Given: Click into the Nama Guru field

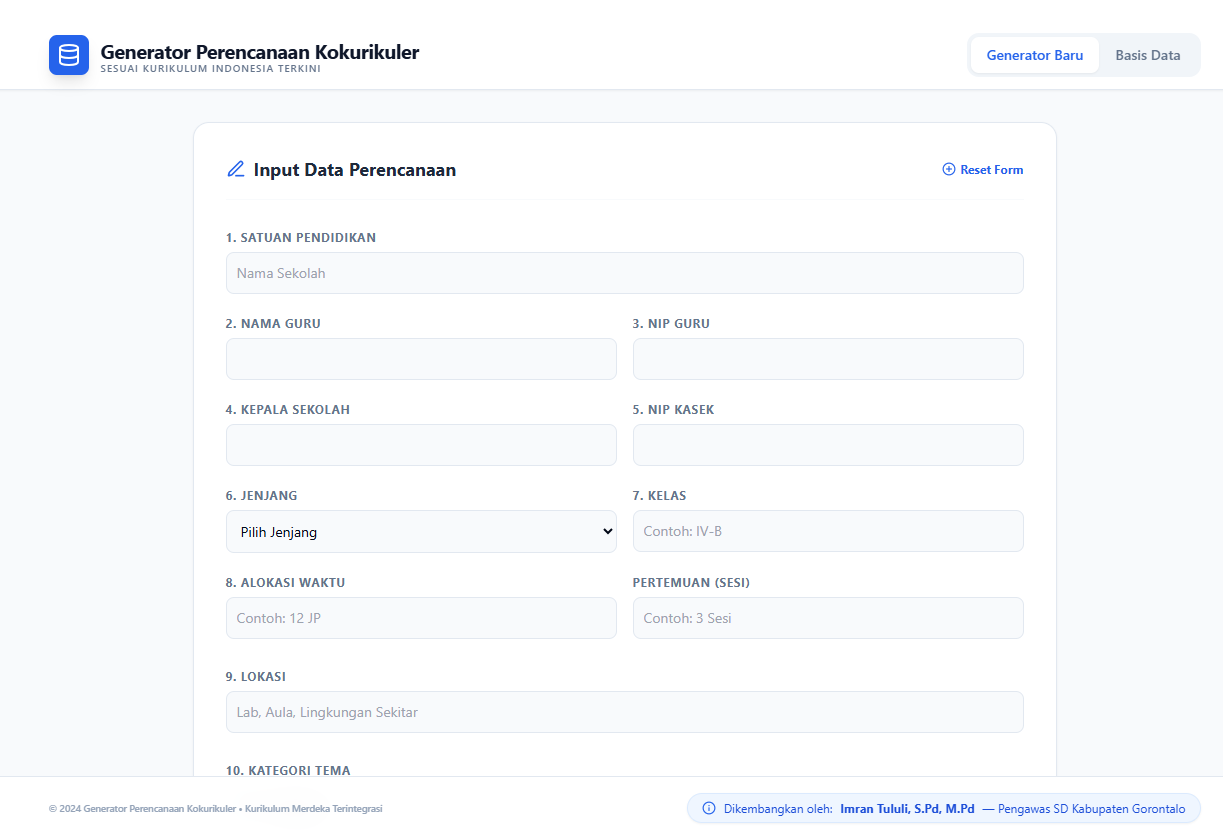Looking at the screenshot, I should pyautogui.click(x=421, y=359).
